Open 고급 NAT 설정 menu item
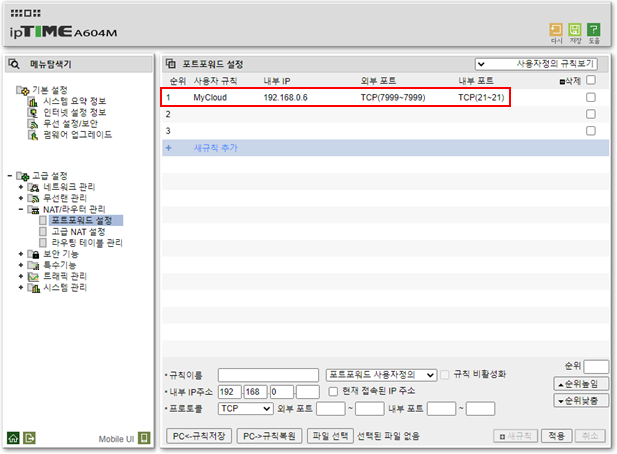The width and height of the screenshot is (617, 454). [x=78, y=232]
